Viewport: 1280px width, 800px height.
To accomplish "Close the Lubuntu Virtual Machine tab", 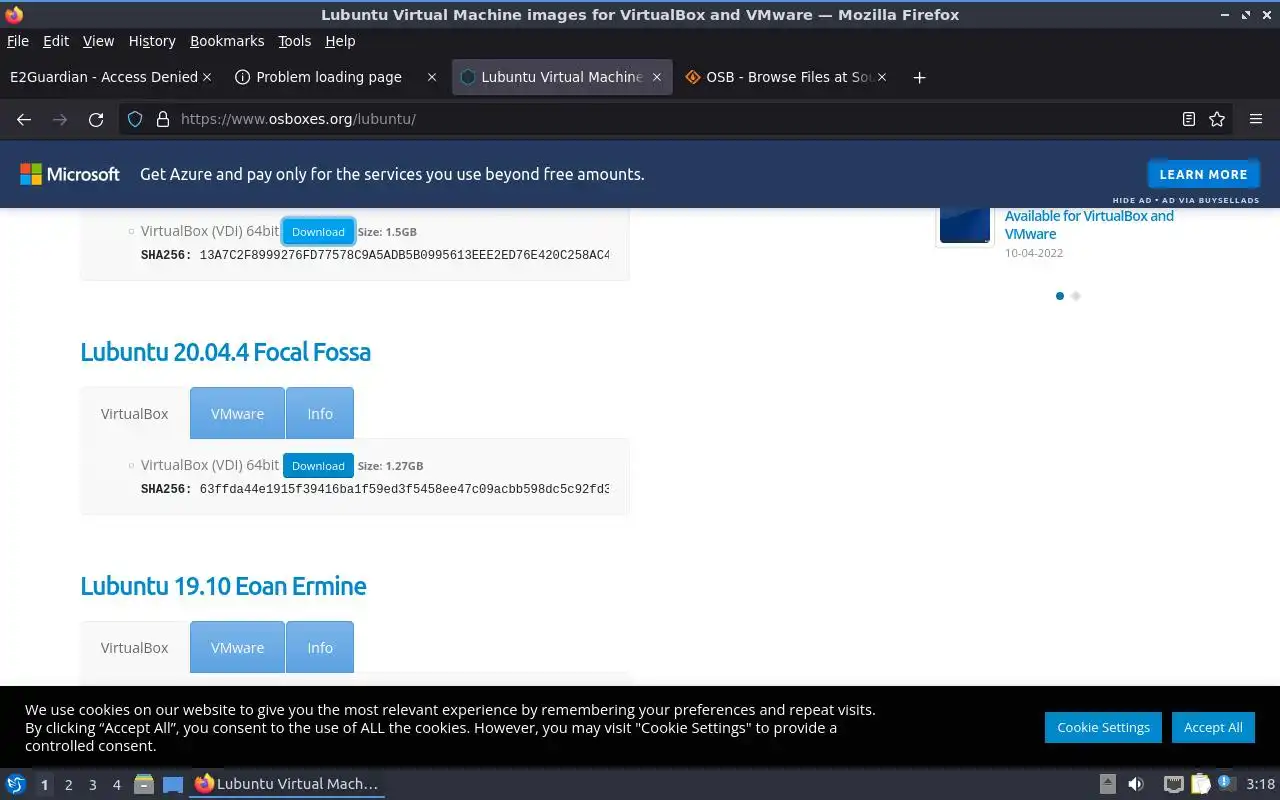I will (657, 77).
